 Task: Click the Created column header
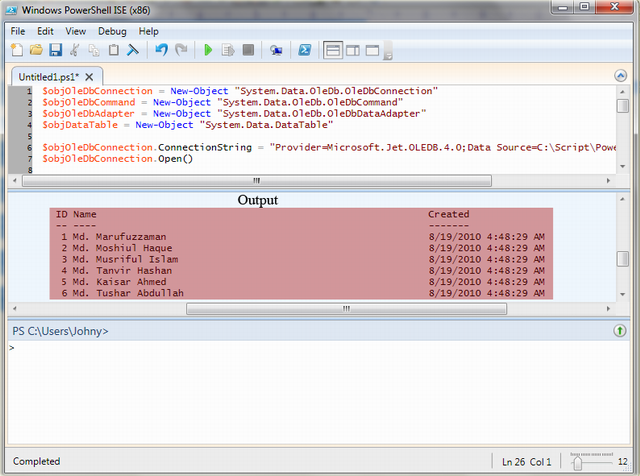pos(449,214)
